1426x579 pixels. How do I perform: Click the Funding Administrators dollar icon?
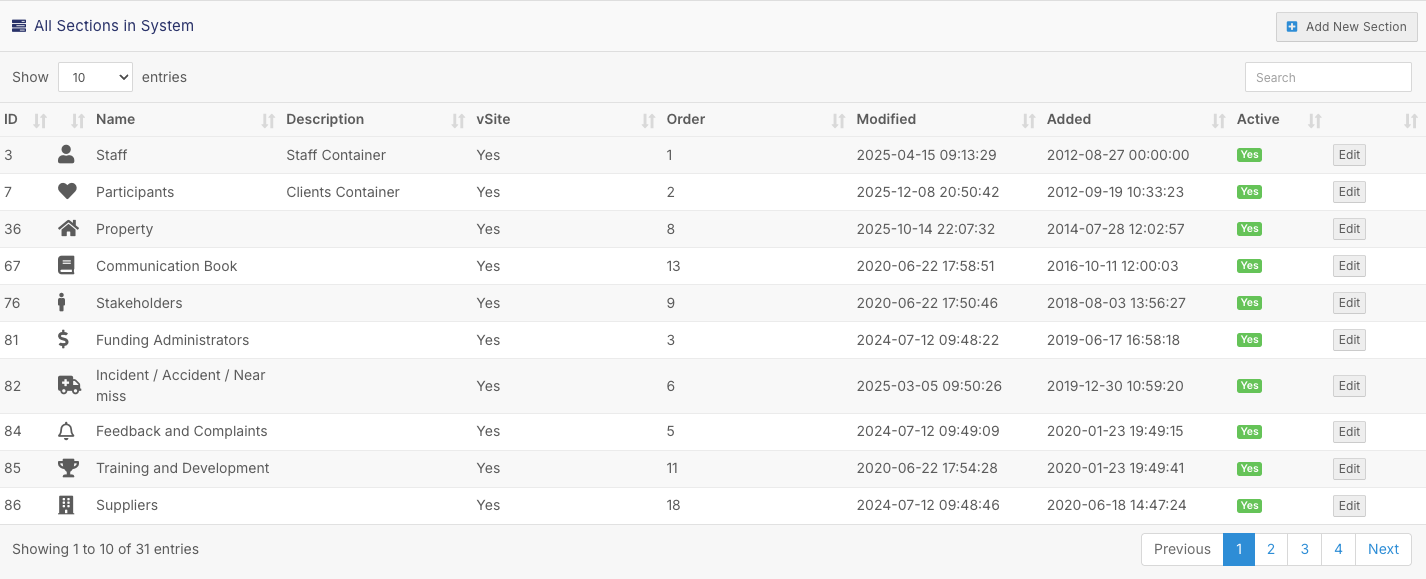(x=63, y=340)
